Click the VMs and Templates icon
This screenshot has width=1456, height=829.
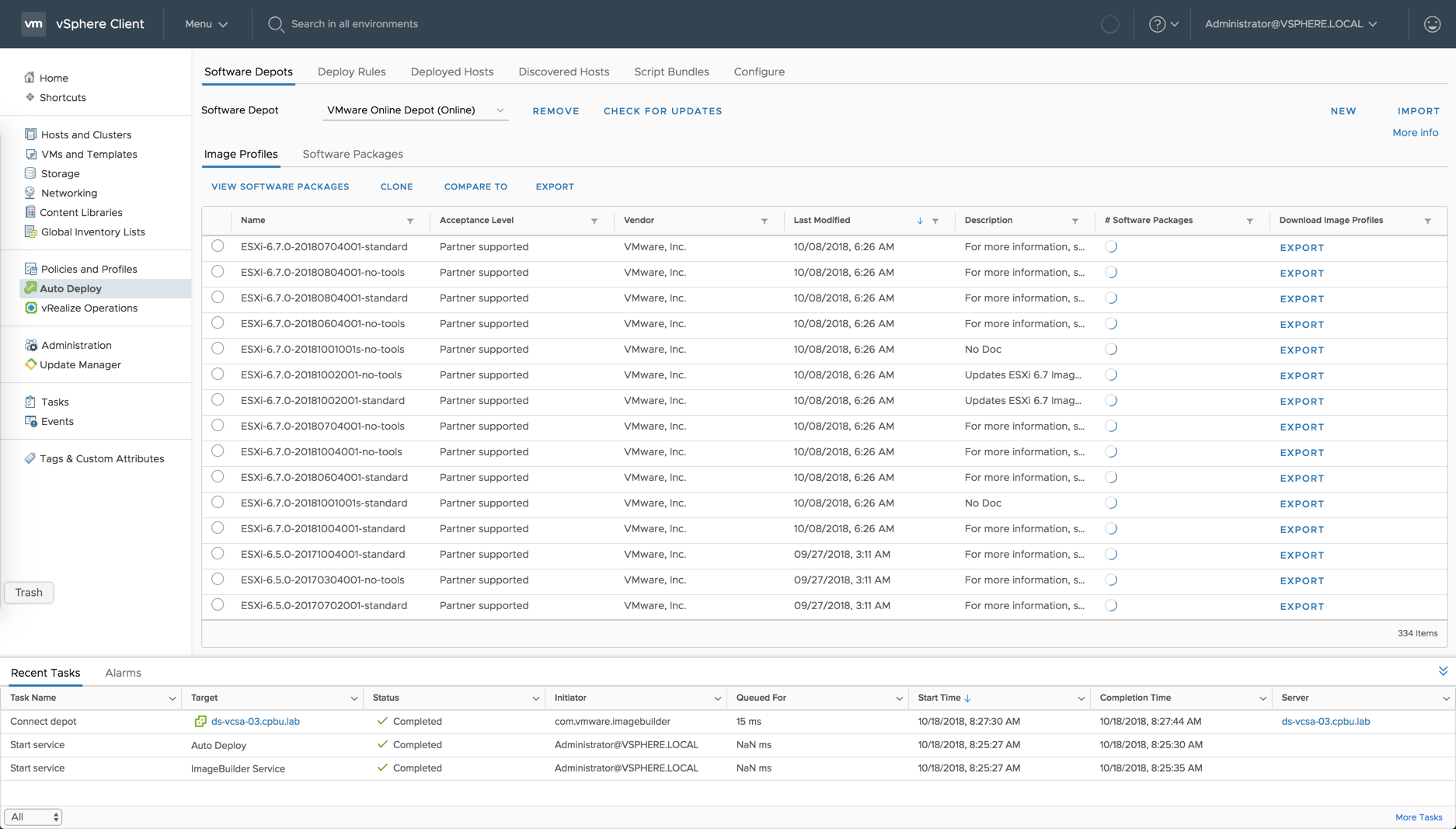pos(30,154)
